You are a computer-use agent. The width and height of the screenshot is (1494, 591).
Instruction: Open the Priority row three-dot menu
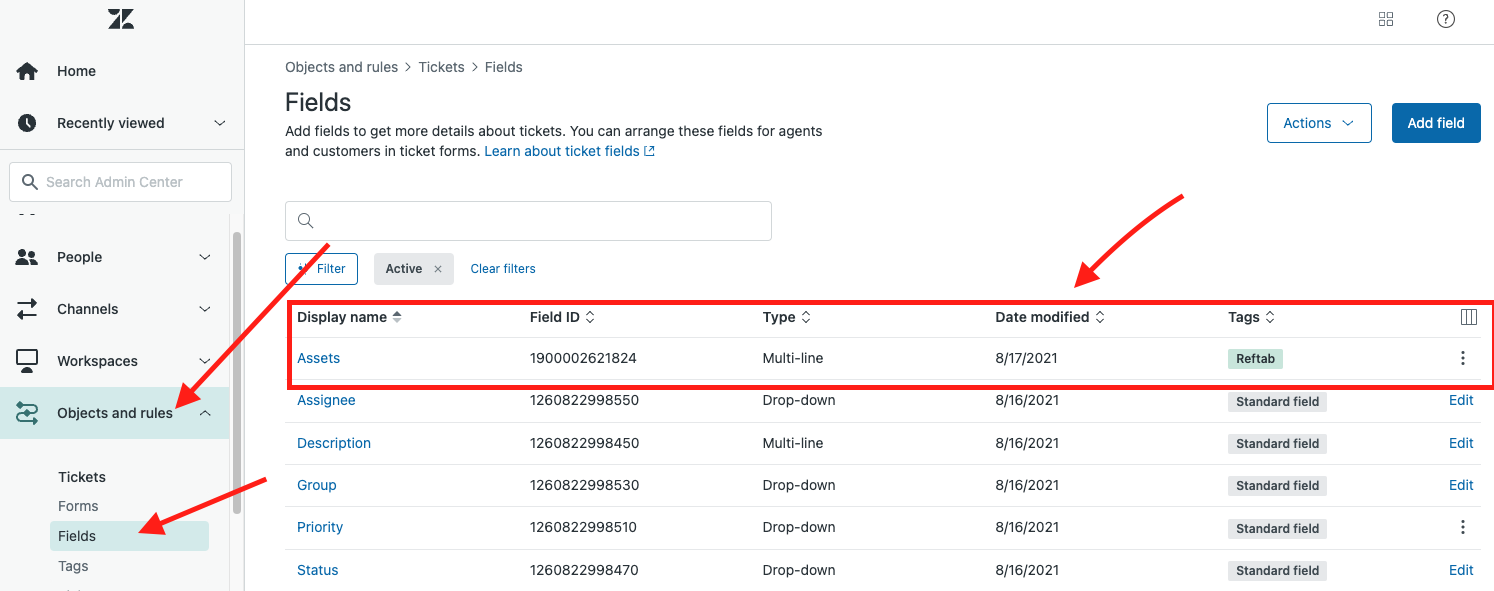point(1462,527)
